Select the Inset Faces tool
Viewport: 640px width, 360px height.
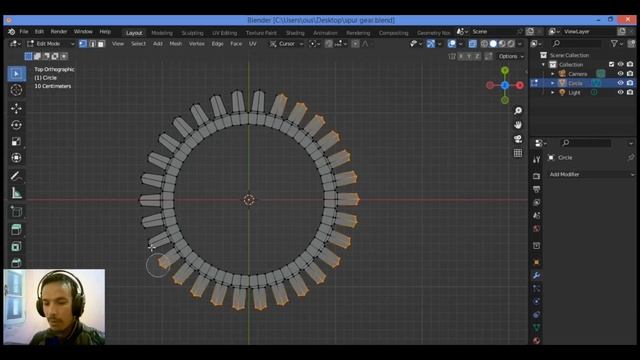pyautogui.click(x=16, y=247)
